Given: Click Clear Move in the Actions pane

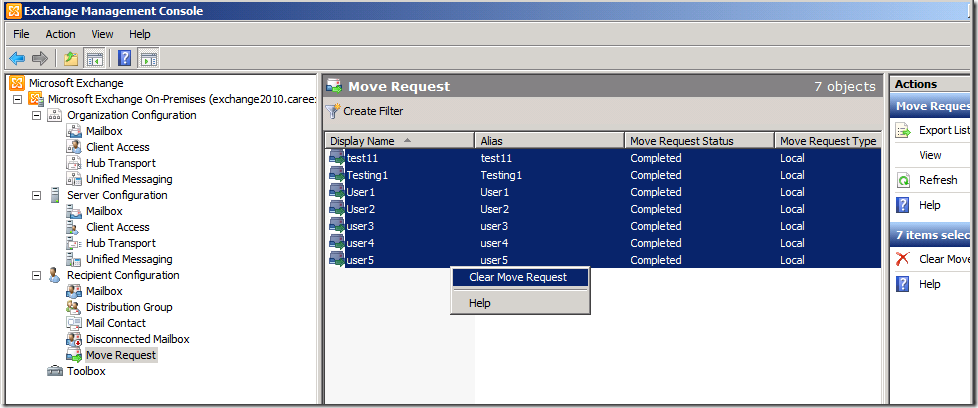Looking at the screenshot, I should pyautogui.click(x=944, y=259).
